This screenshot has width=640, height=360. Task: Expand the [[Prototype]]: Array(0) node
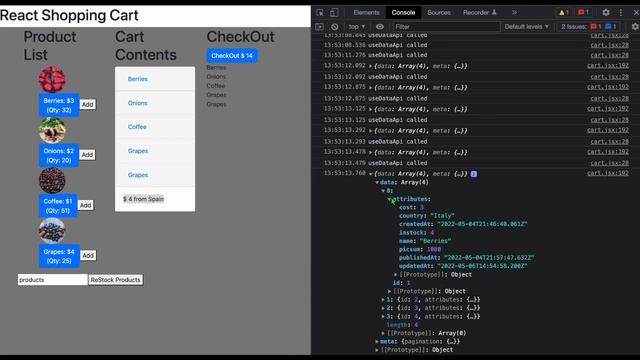(383, 333)
